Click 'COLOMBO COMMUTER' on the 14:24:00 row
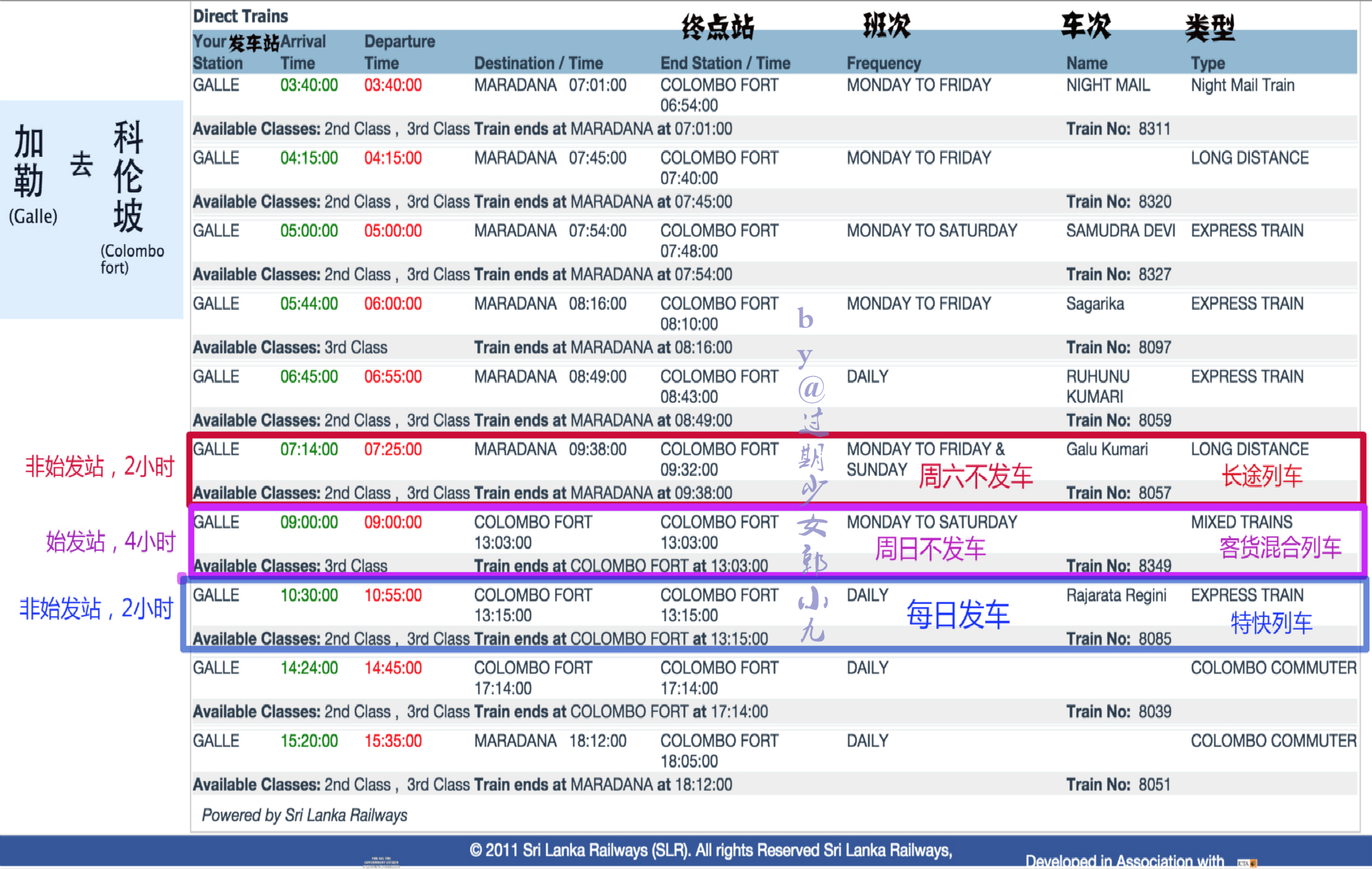The image size is (1372, 869). (x=1273, y=668)
